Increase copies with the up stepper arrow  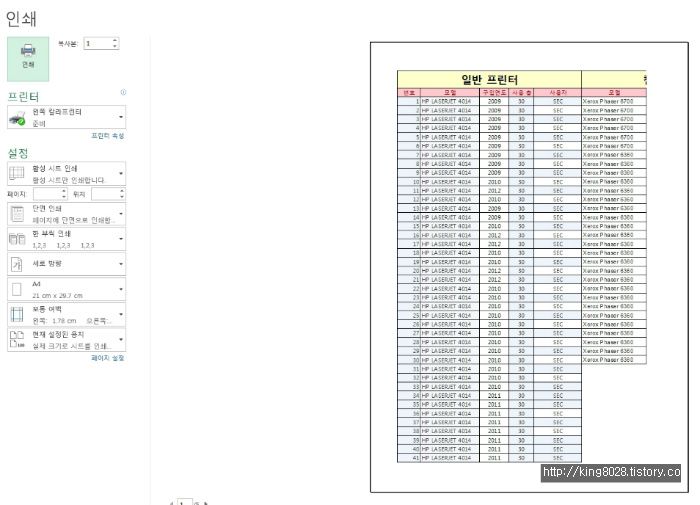[115, 41]
